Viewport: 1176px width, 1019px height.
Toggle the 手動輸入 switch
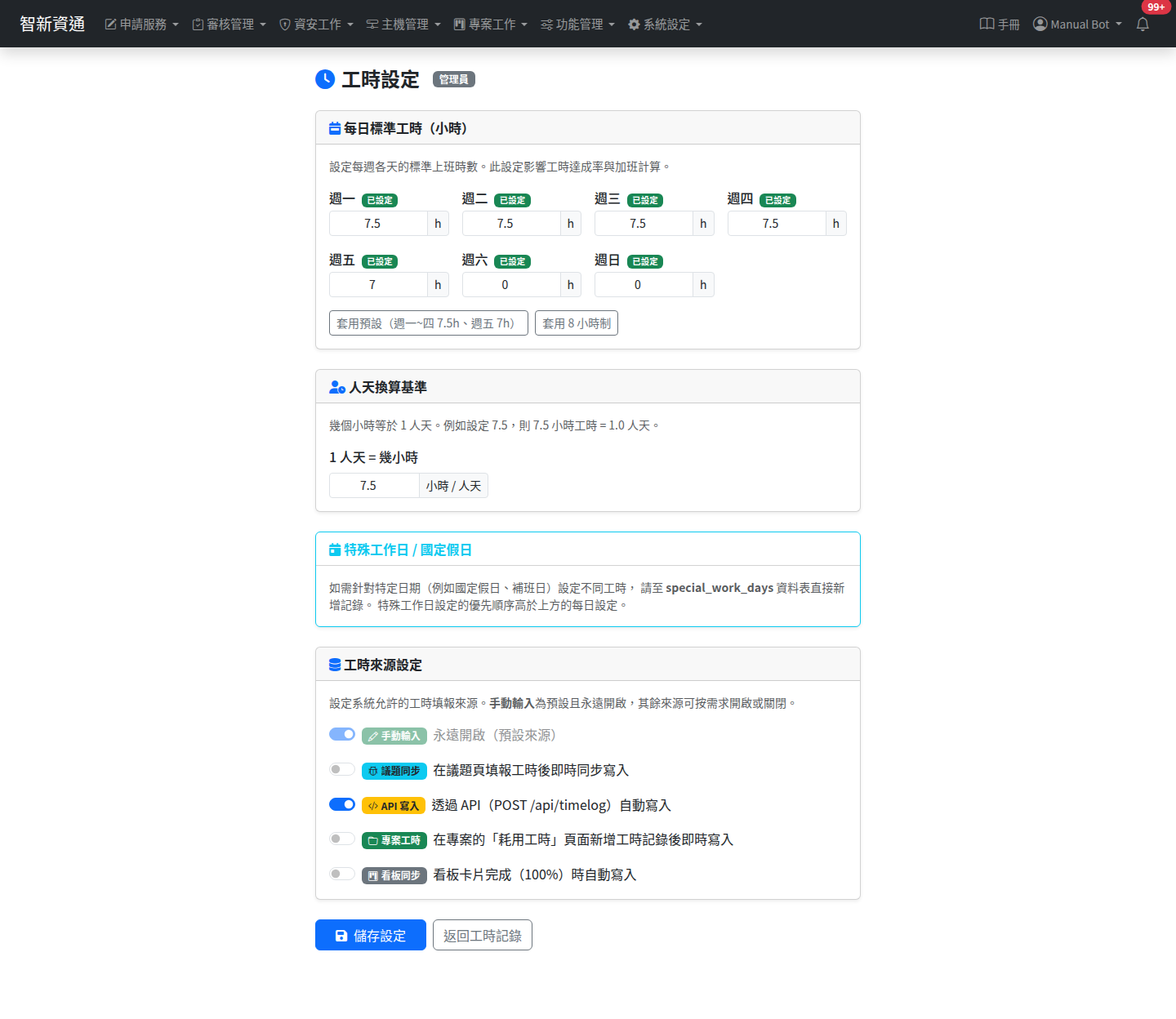(342, 734)
